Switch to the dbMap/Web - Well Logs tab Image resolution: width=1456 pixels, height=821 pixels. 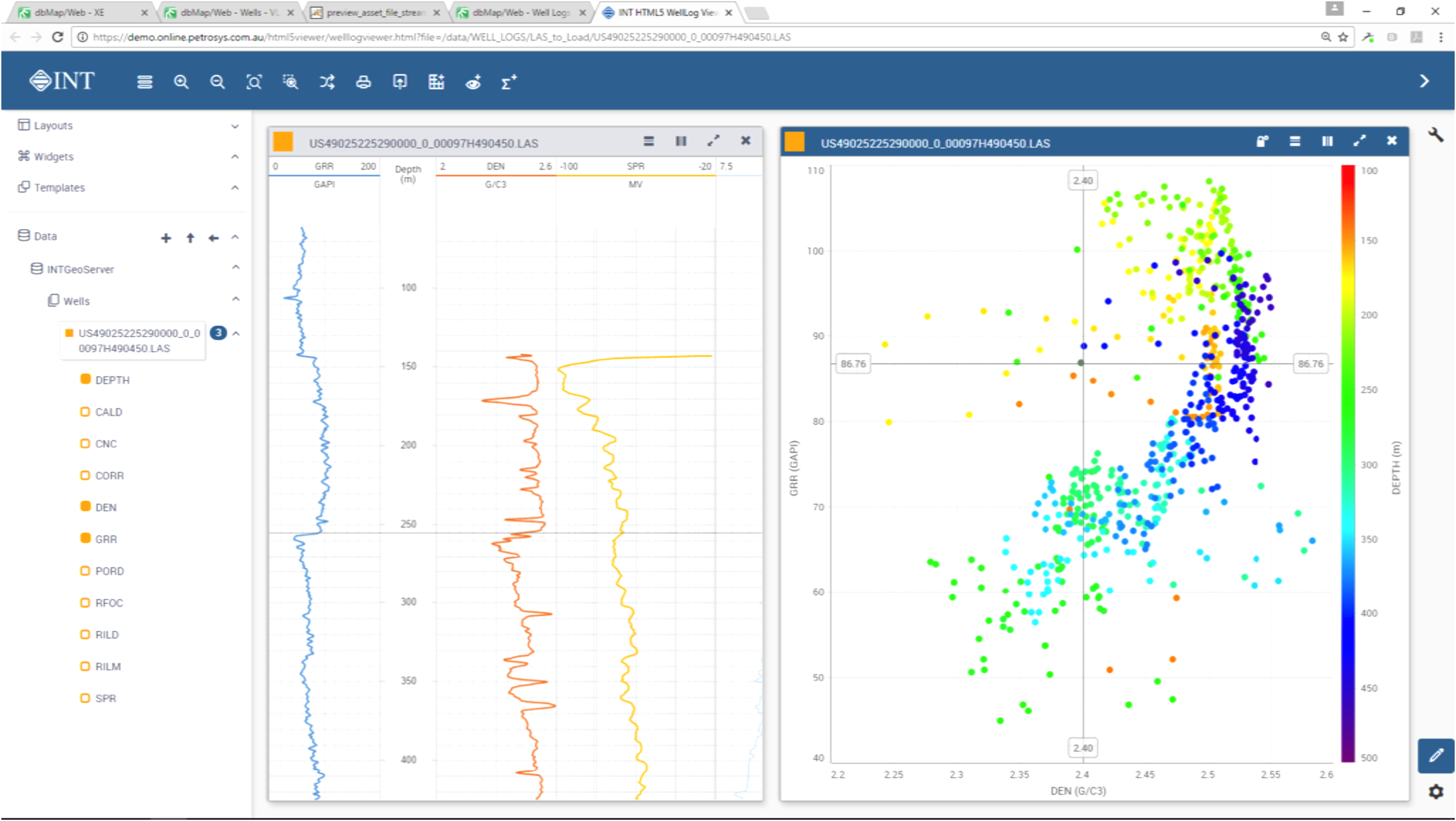pyautogui.click(x=521, y=13)
